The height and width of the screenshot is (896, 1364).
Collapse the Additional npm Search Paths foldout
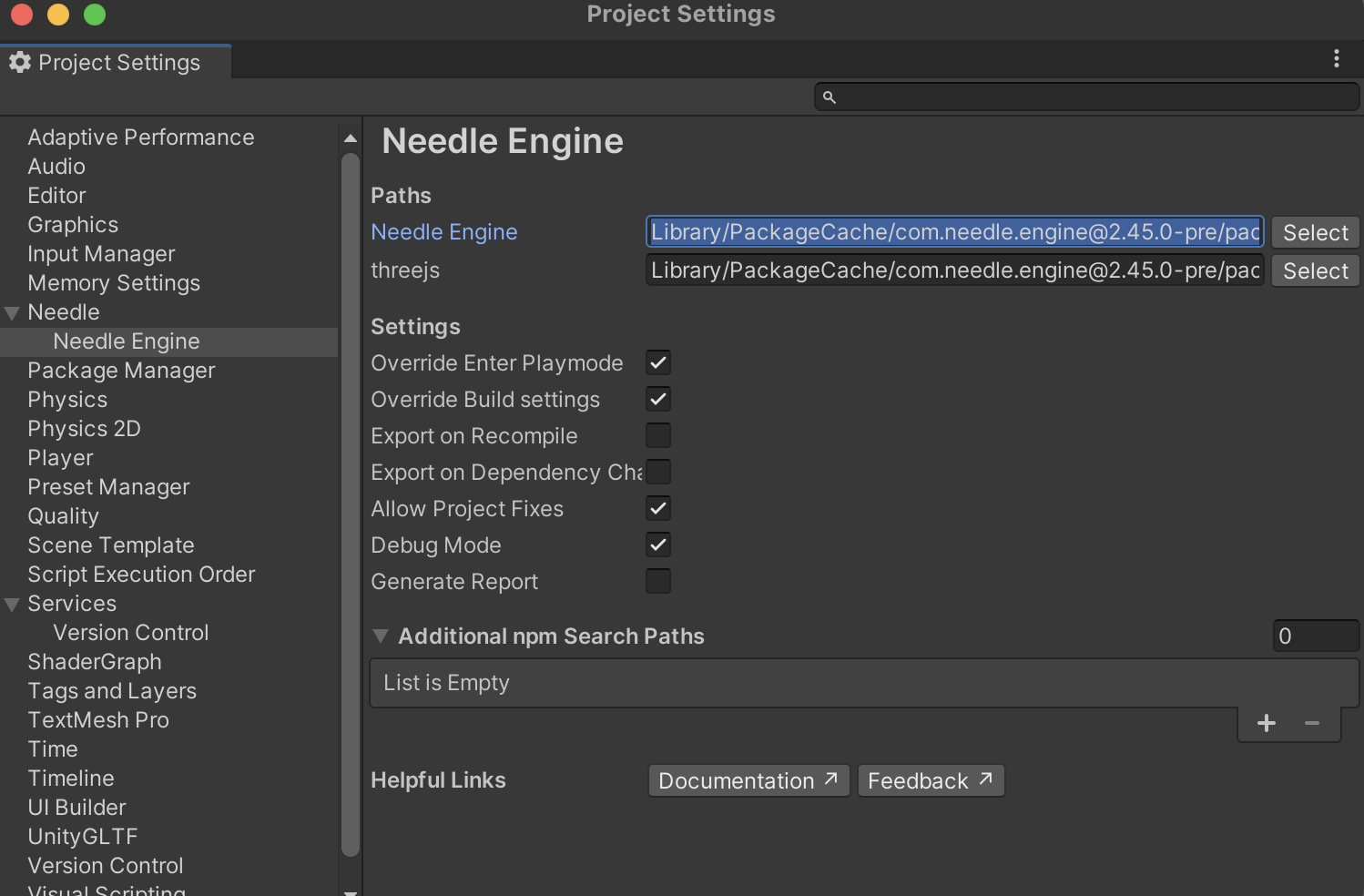[382, 636]
